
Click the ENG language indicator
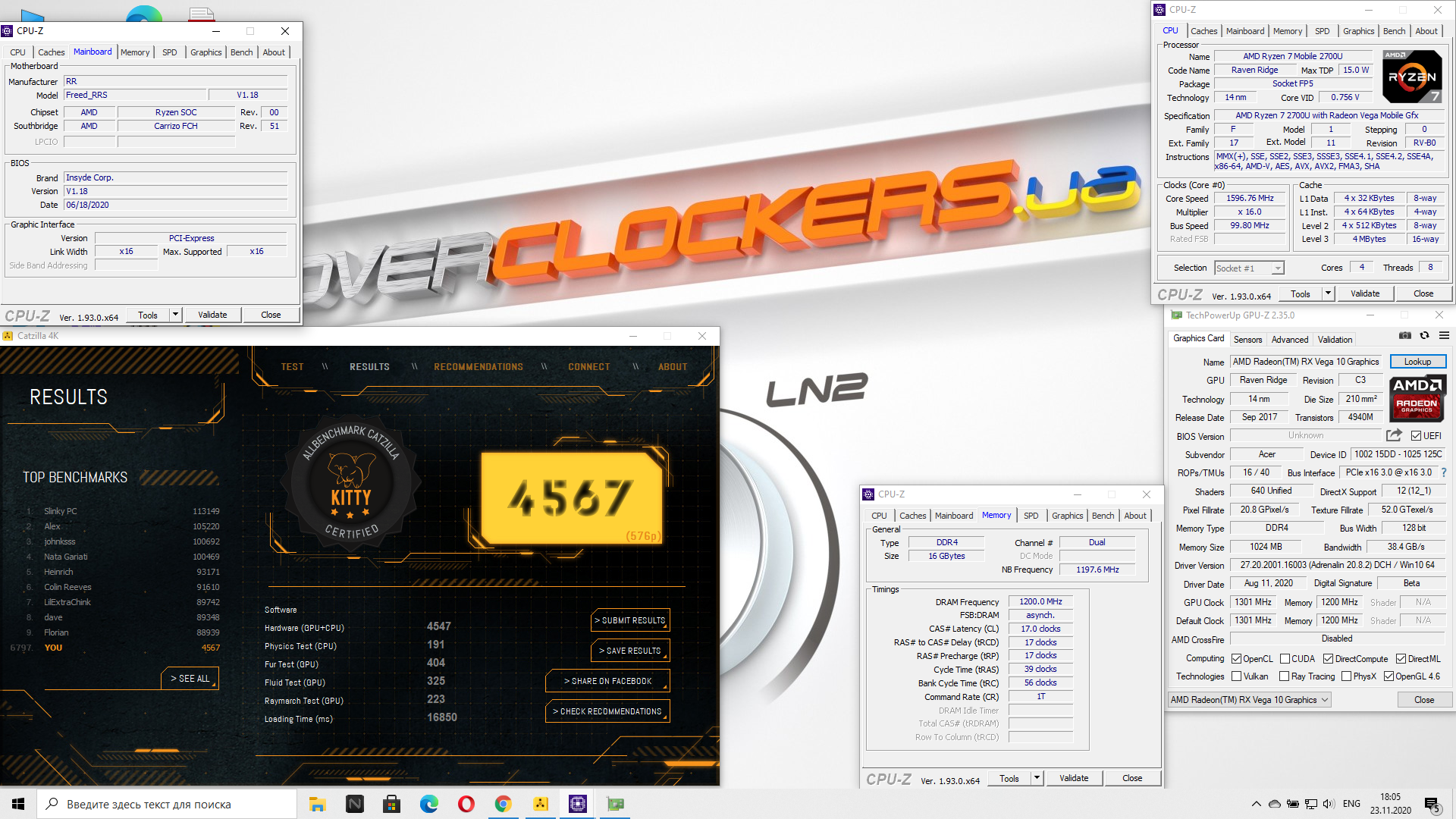point(1351,804)
